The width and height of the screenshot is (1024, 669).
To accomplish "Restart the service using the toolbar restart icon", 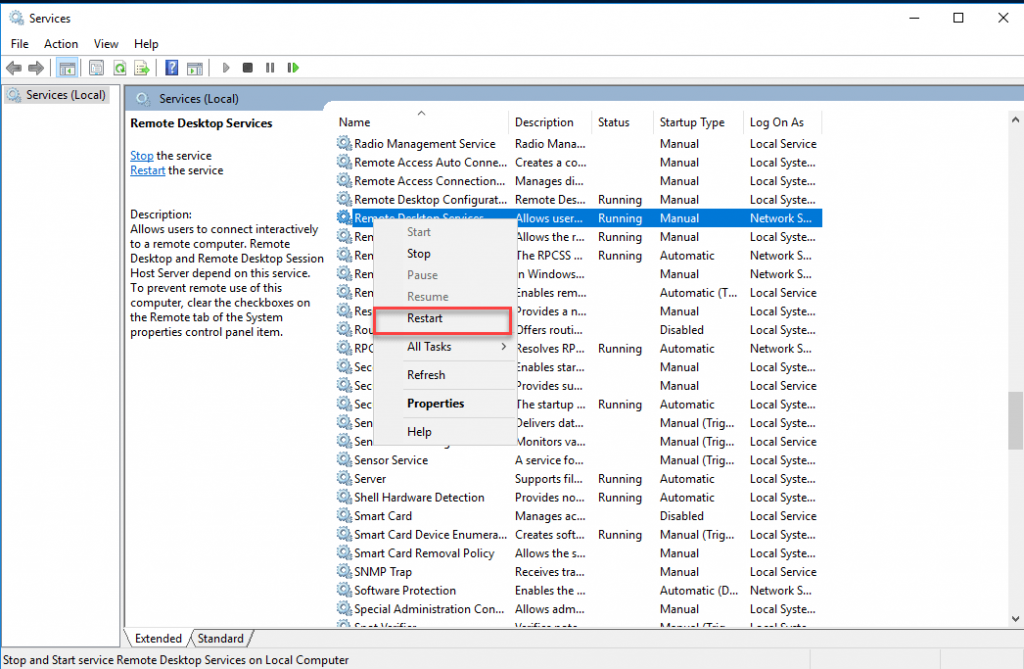I will pos(293,67).
